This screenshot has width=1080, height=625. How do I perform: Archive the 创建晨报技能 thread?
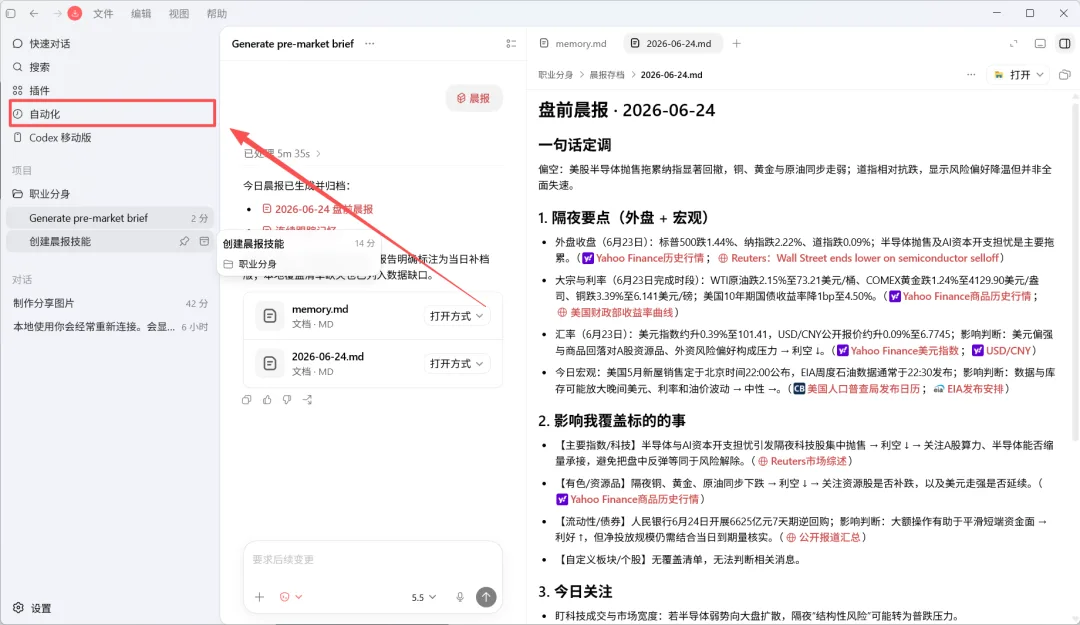coord(204,241)
